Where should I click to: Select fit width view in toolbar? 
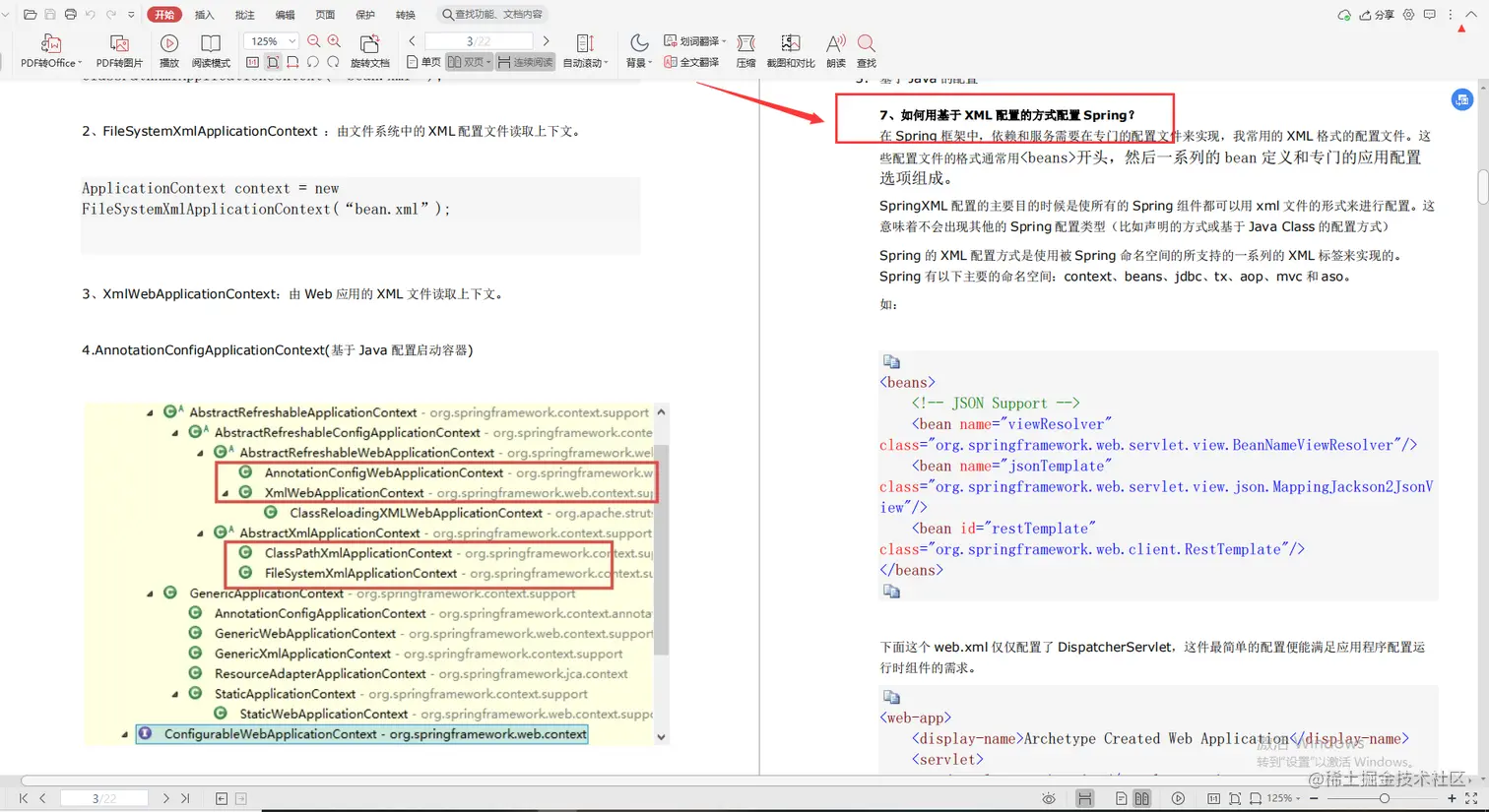click(x=292, y=62)
